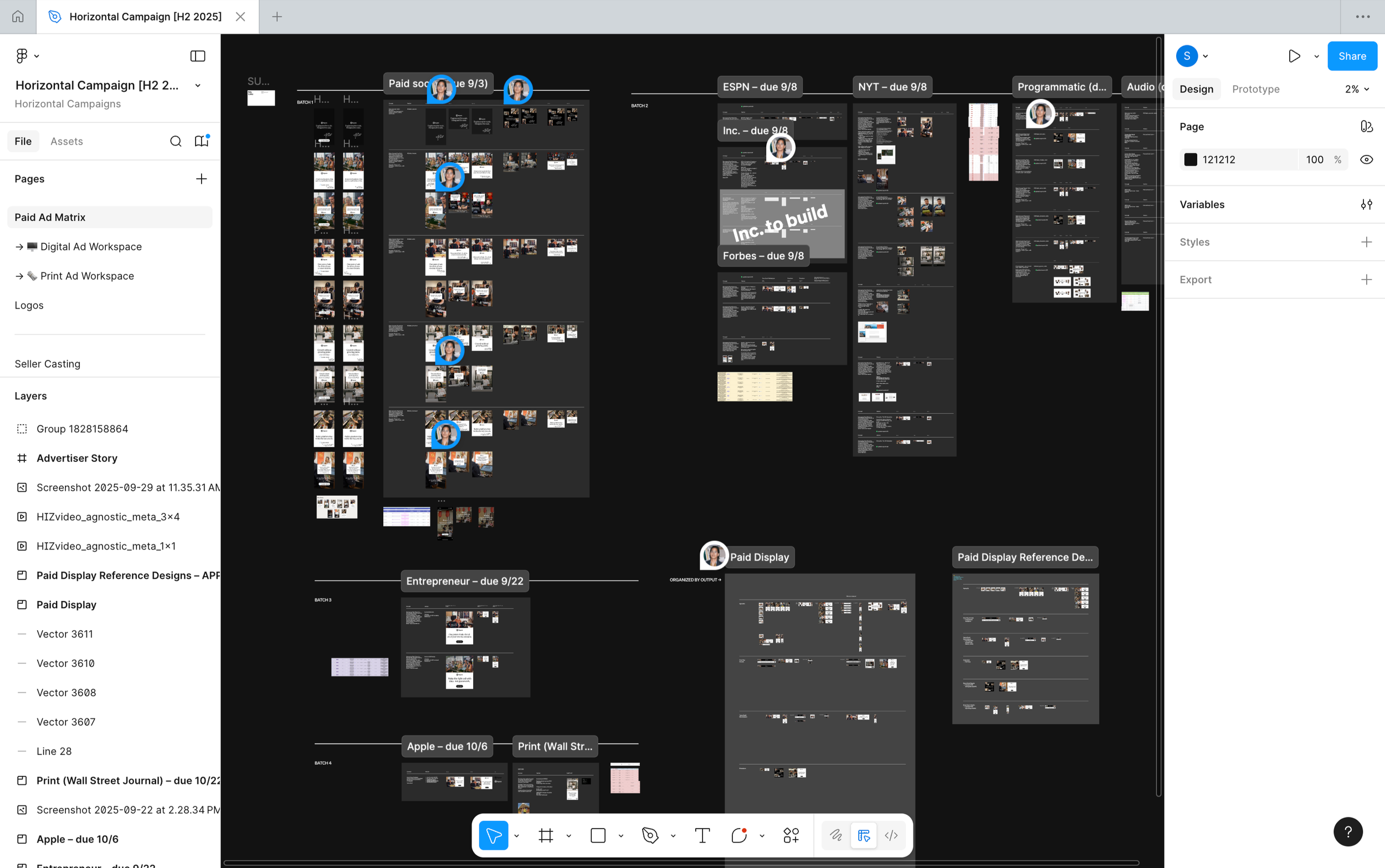Screen dimensions: 1385x868
Task: Open the libraries book icon
Action: pyautogui.click(x=201, y=141)
